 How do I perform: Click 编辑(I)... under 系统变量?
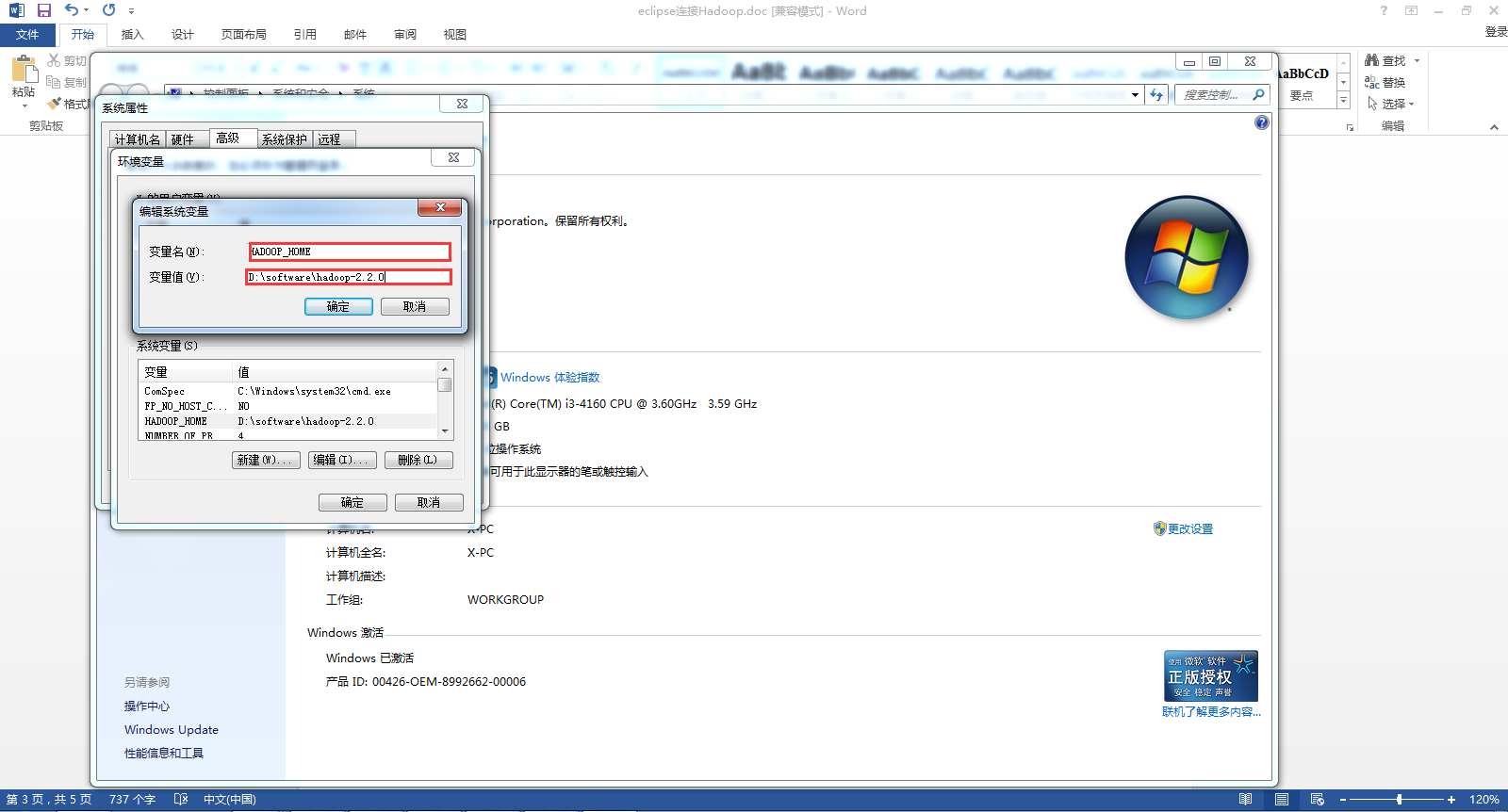point(342,460)
